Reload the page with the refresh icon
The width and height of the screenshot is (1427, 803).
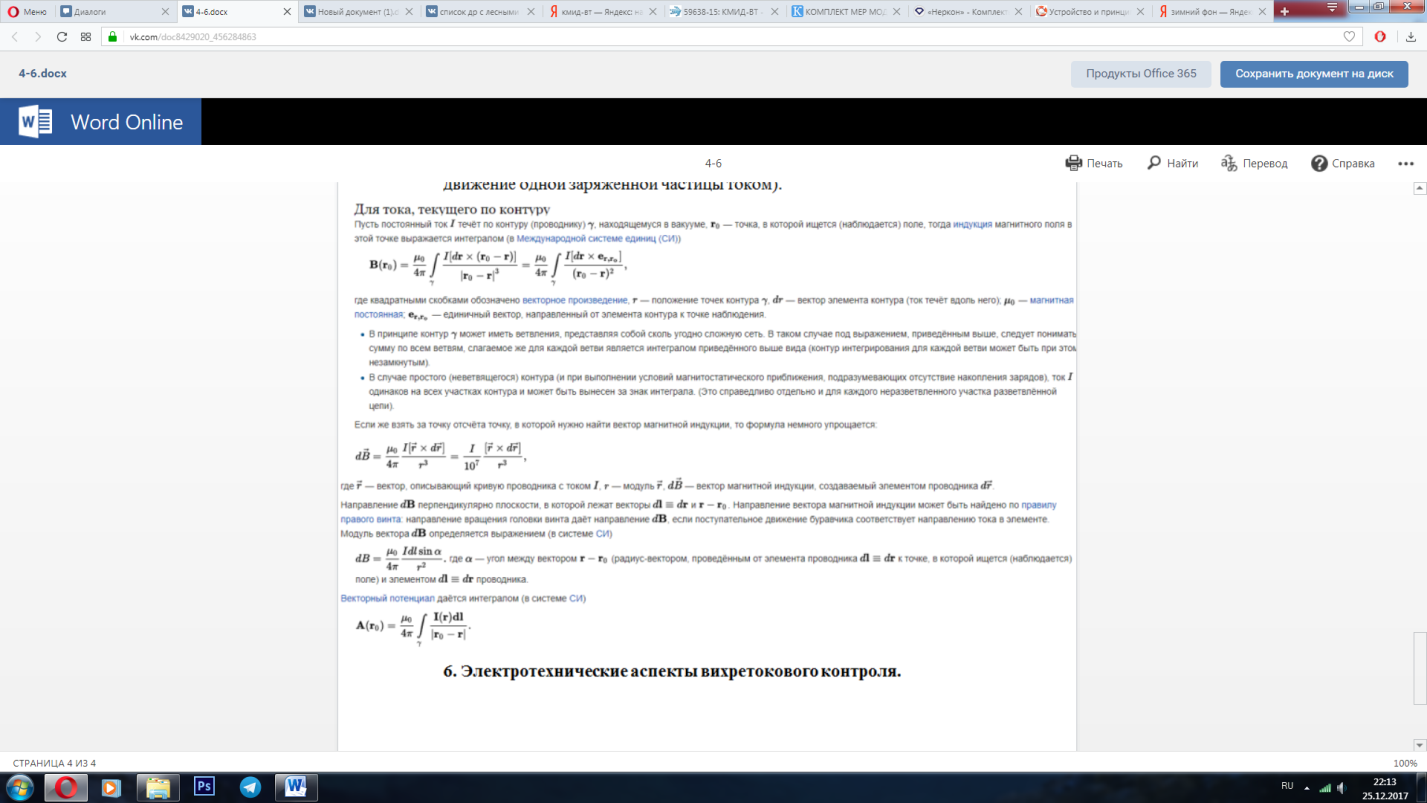click(62, 36)
